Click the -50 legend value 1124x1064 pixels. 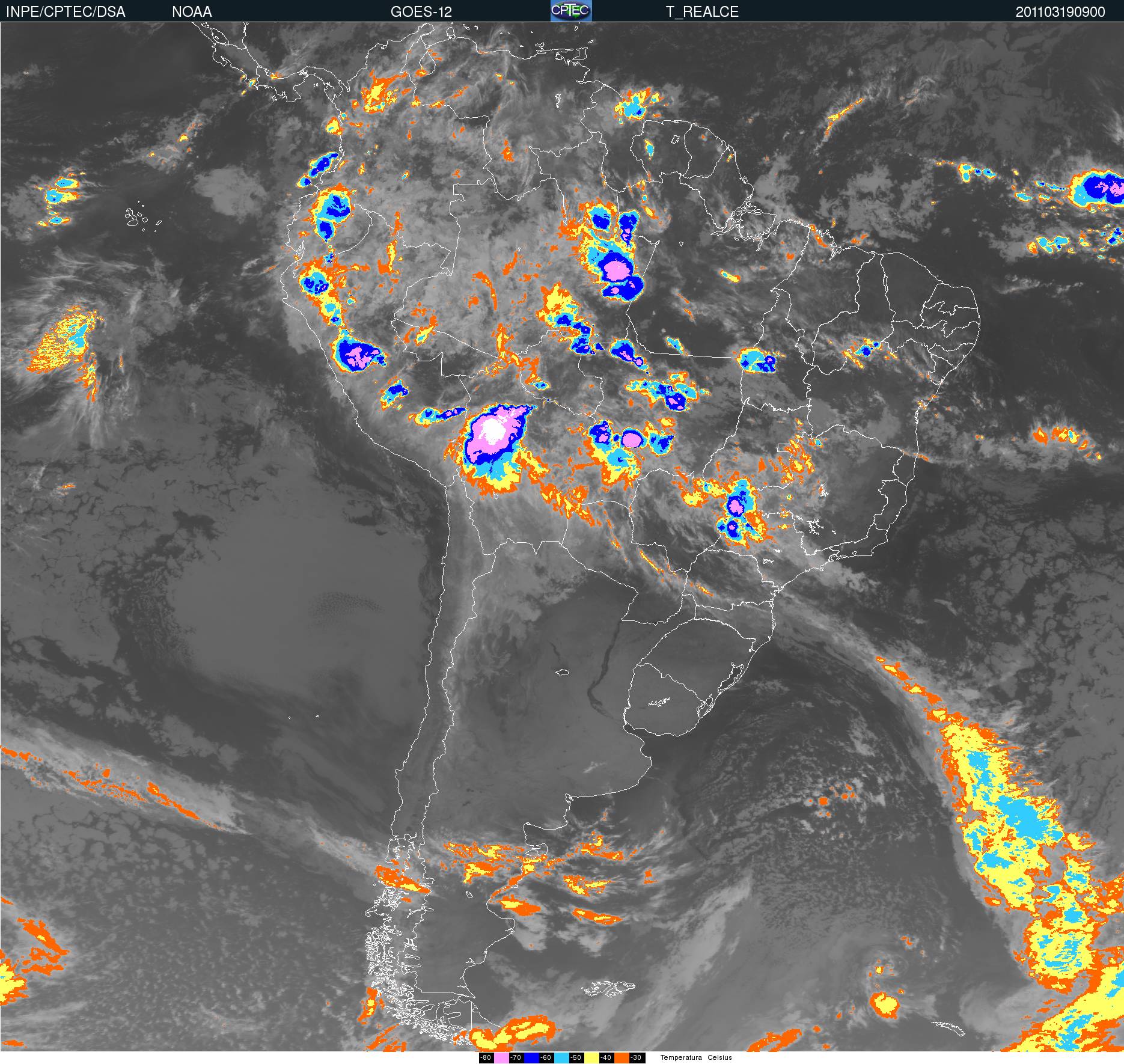tap(576, 1058)
